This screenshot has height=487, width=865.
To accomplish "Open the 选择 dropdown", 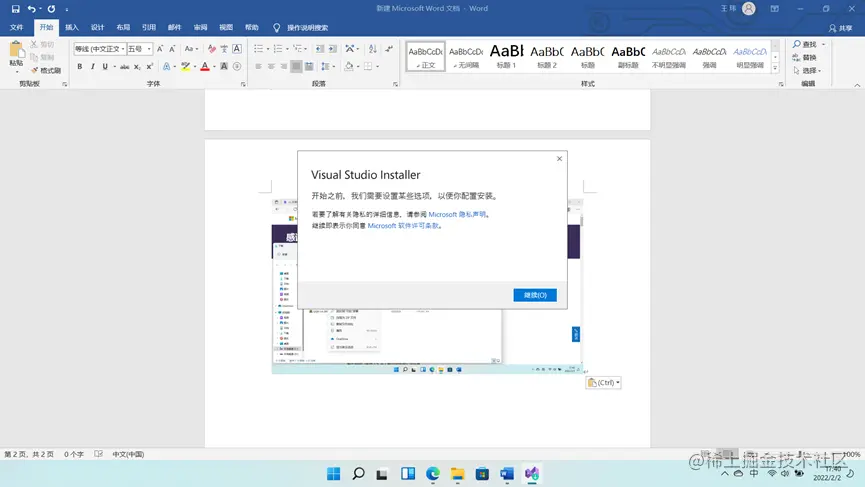I will coord(807,71).
